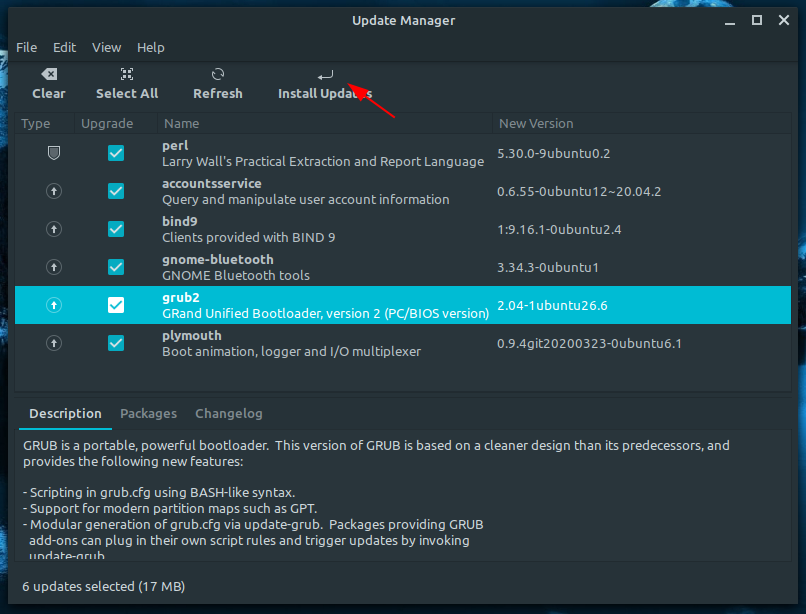Select the plymouth package name
The height and width of the screenshot is (614, 806).
pyautogui.click(x=192, y=336)
